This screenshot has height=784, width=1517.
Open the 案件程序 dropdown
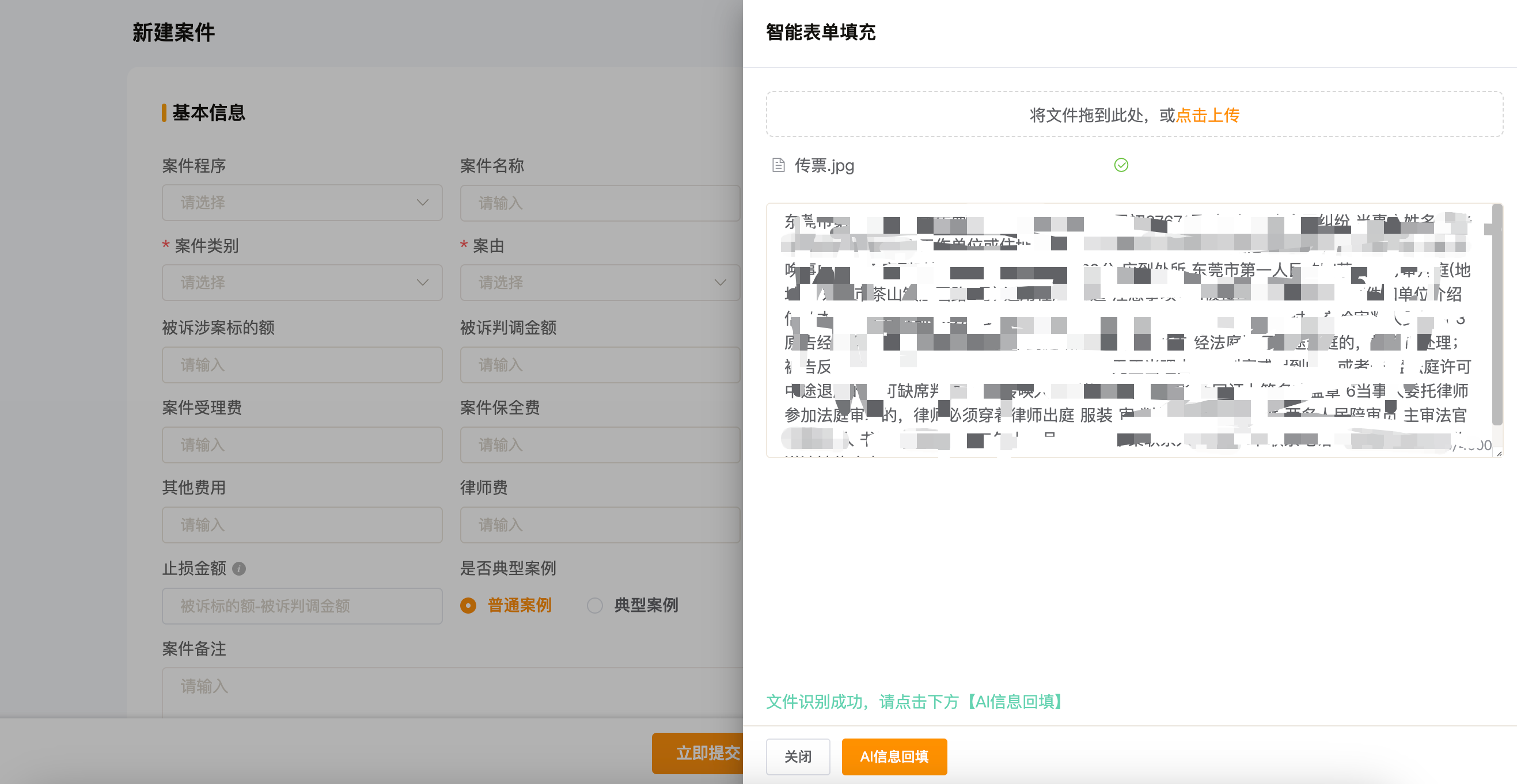pyautogui.click(x=302, y=203)
